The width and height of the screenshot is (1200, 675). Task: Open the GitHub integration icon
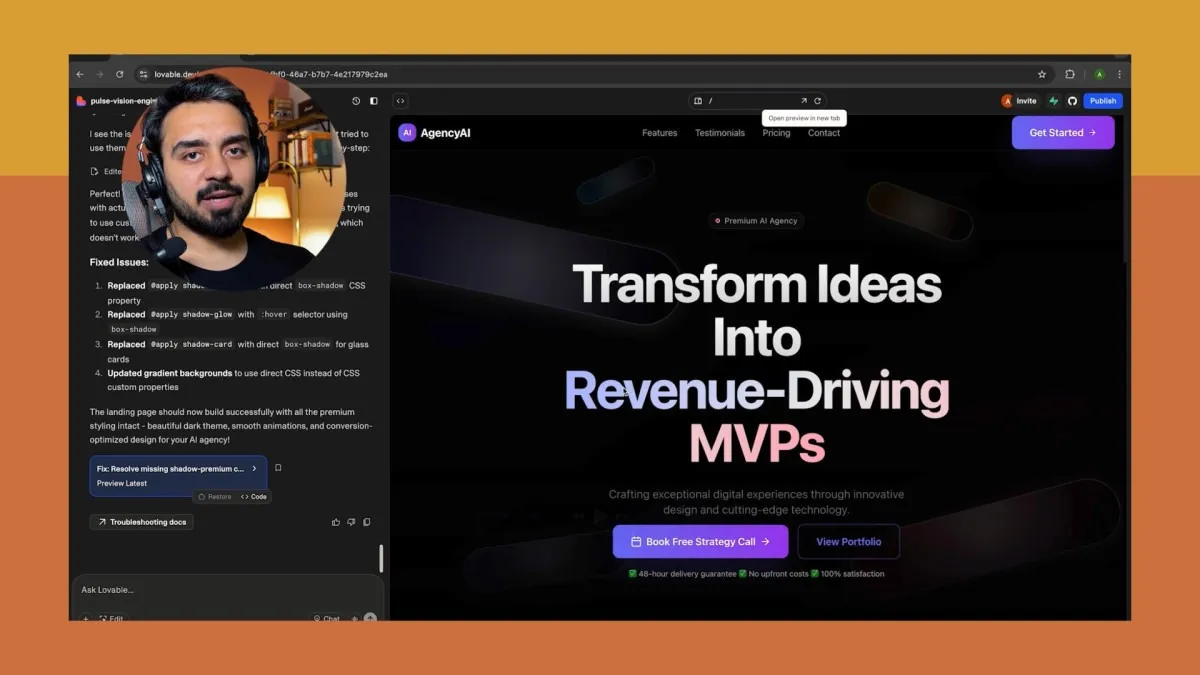point(1072,101)
